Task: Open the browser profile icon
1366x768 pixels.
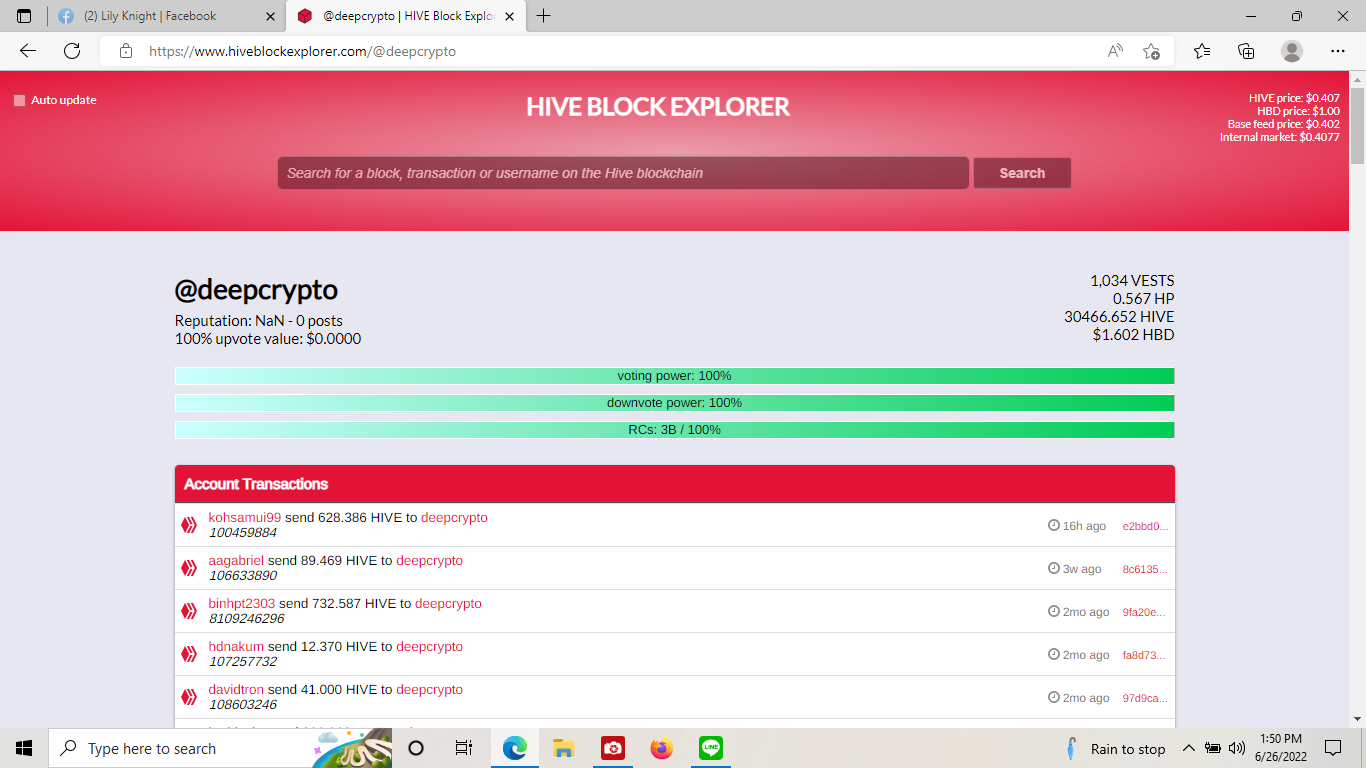Action: tap(1292, 51)
